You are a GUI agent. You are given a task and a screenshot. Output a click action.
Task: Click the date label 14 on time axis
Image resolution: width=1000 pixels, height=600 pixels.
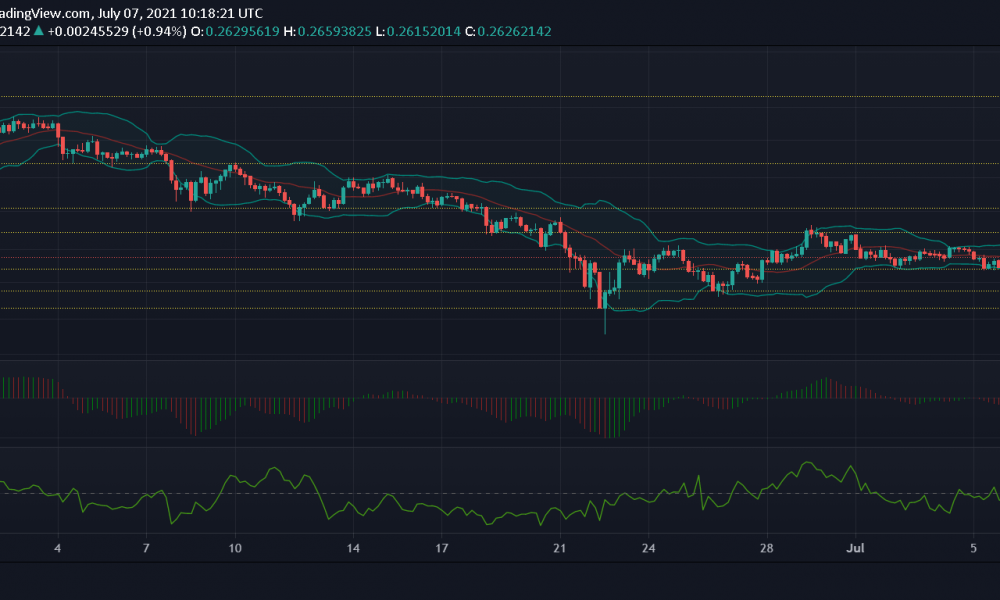click(353, 548)
